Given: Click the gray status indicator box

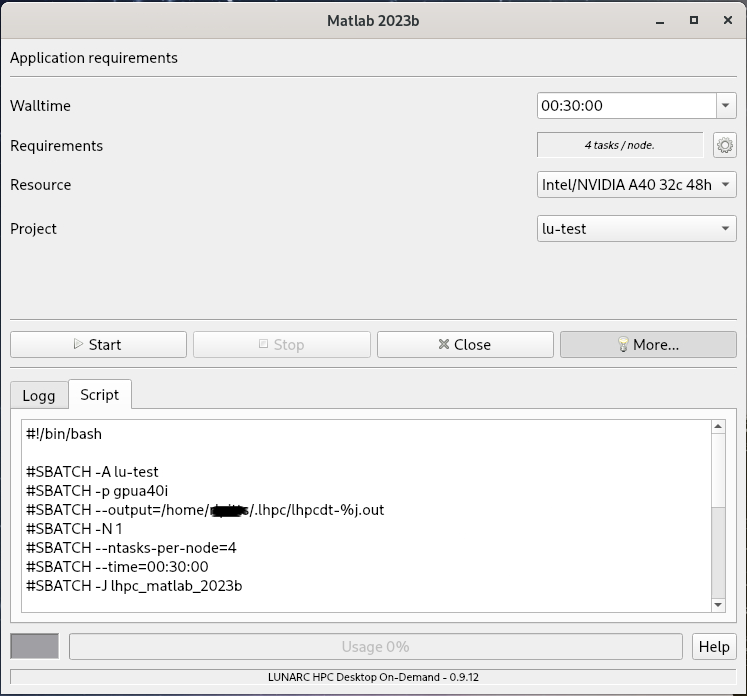Looking at the screenshot, I should click(34, 646).
